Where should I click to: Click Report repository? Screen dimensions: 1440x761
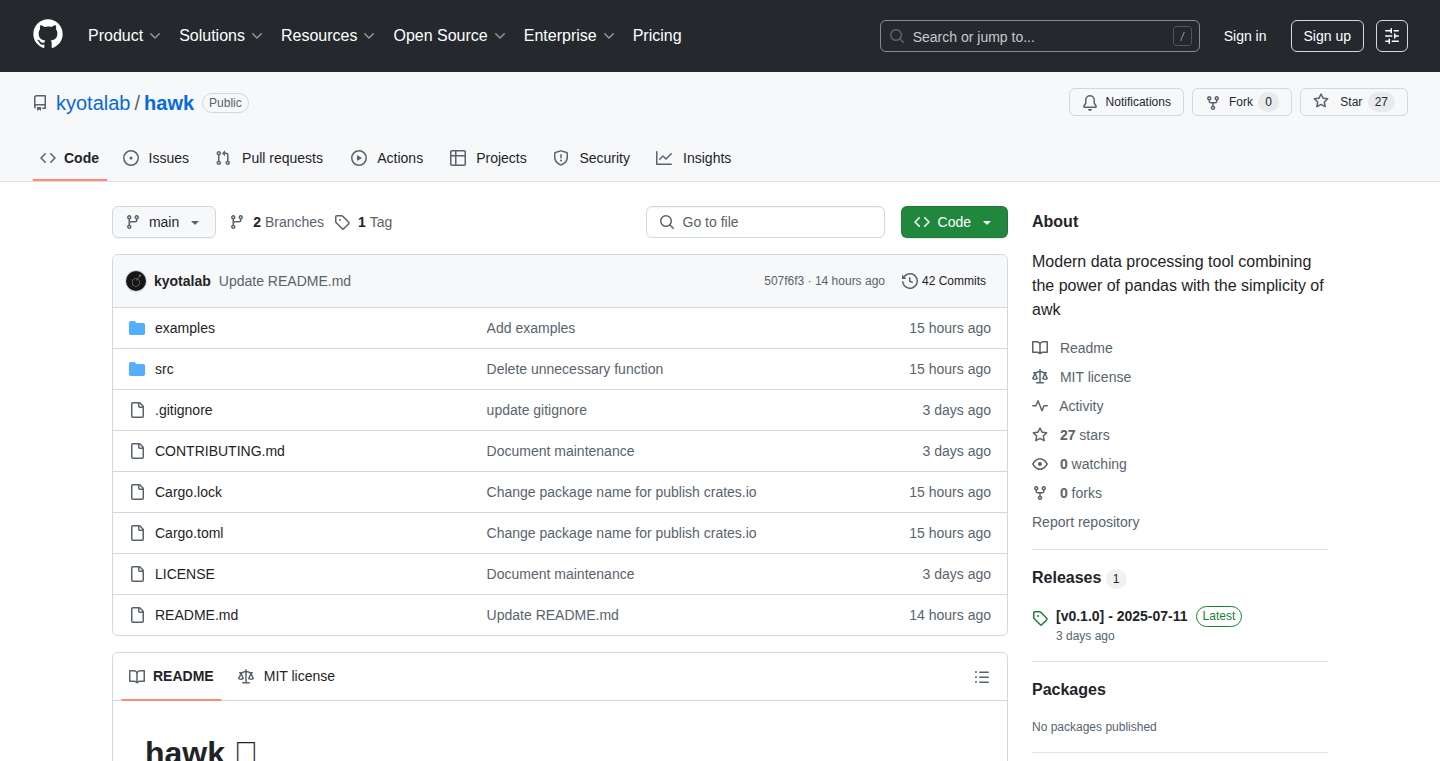click(x=1086, y=522)
